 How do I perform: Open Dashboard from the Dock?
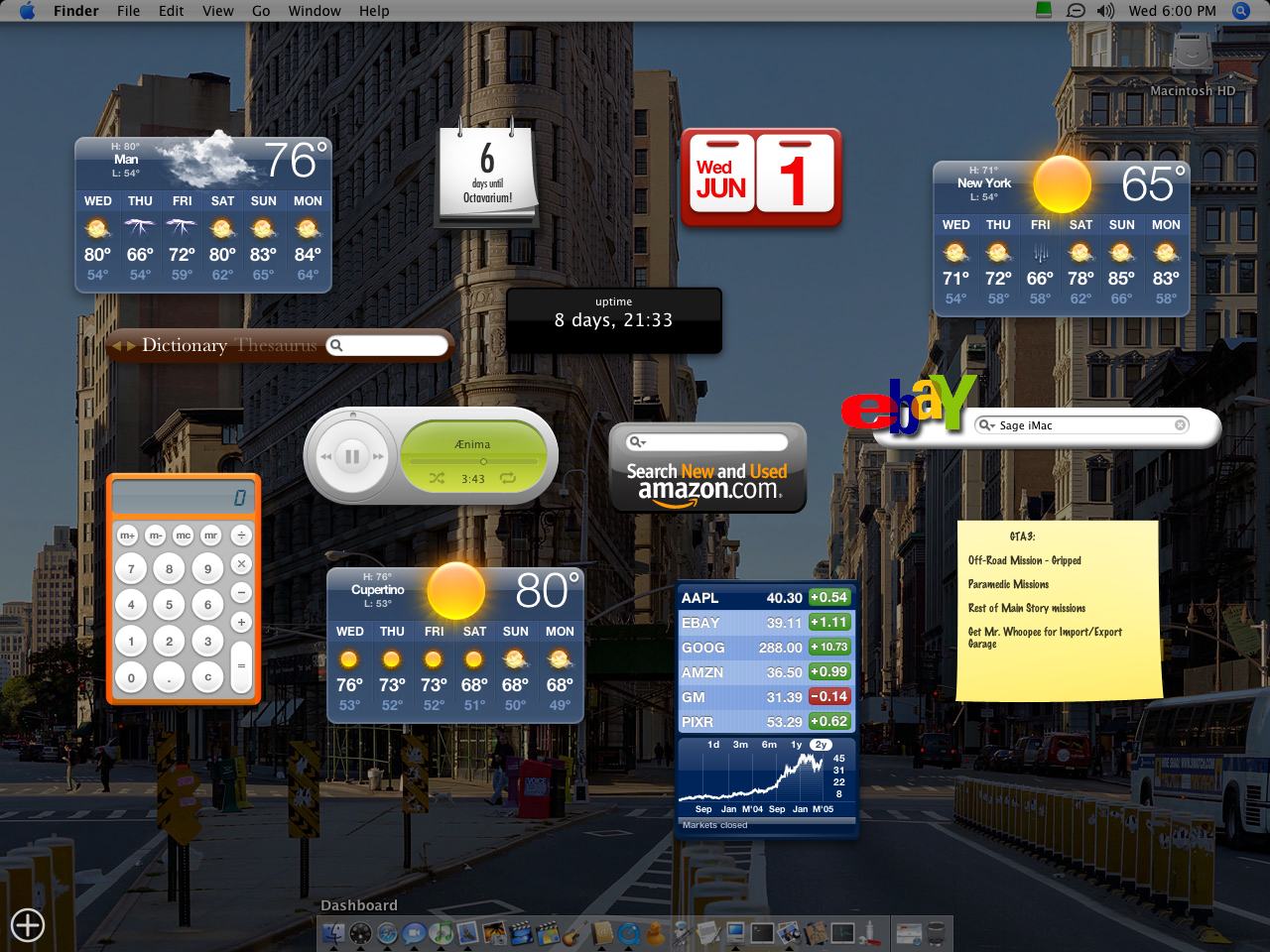360,933
